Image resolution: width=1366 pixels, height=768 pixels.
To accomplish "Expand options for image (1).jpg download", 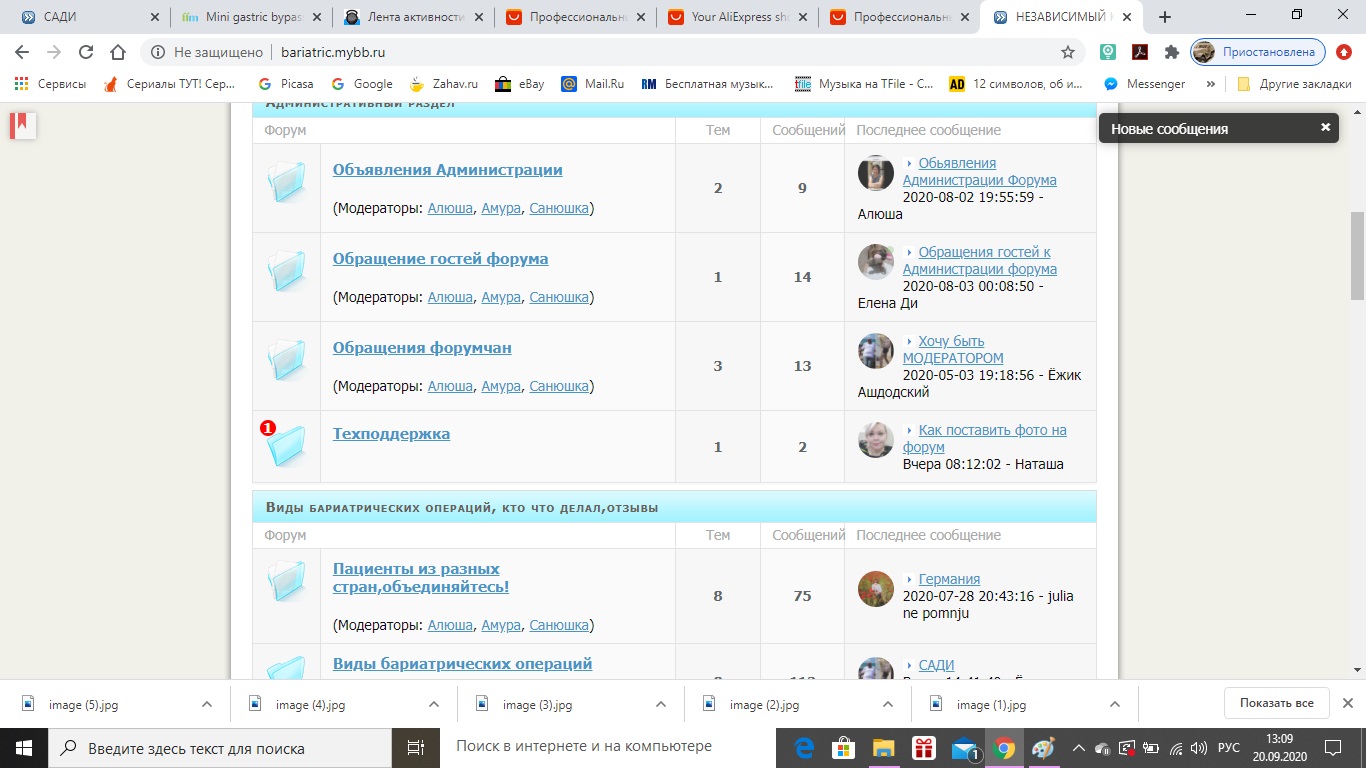I will pyautogui.click(x=1115, y=704).
